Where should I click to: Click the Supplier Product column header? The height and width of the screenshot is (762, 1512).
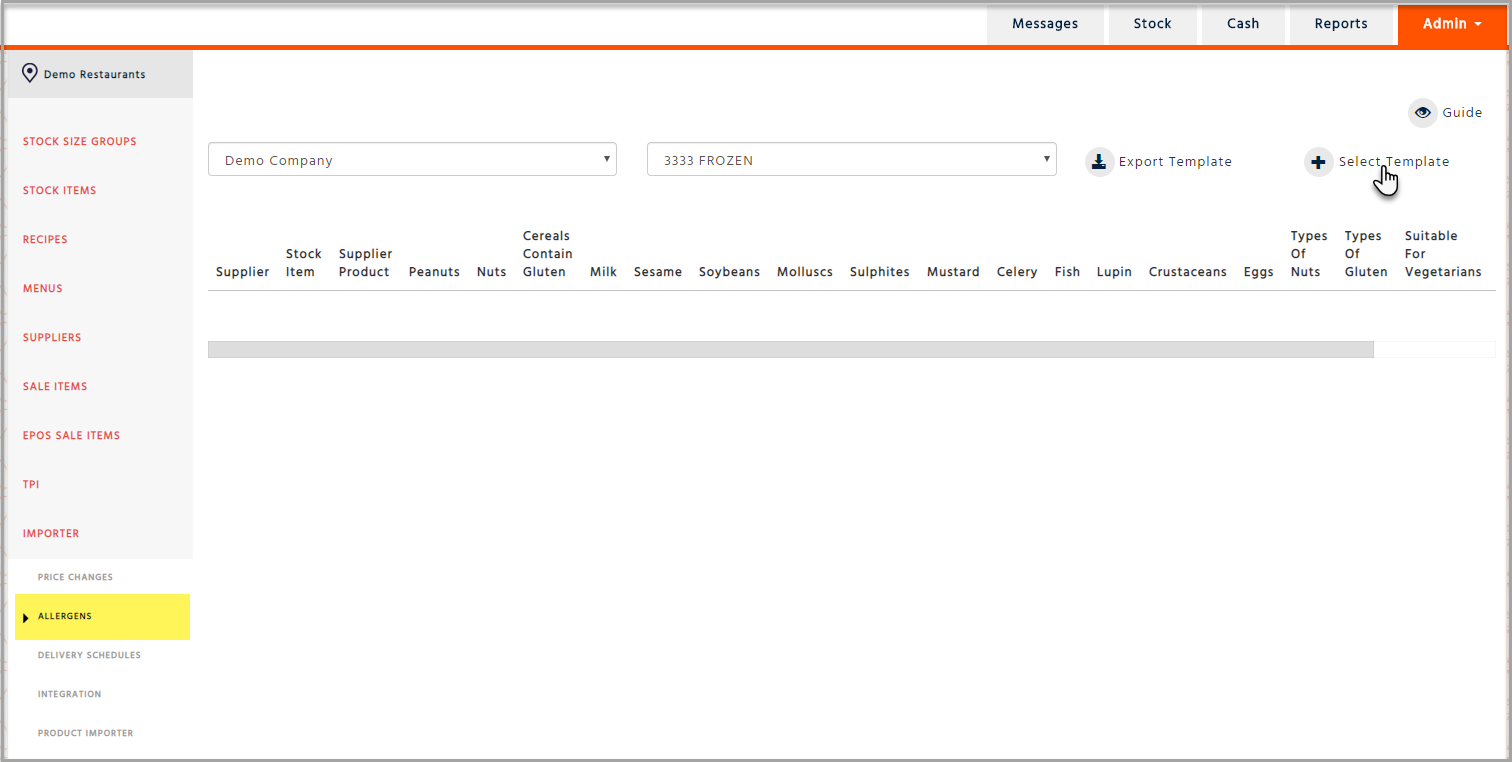click(x=366, y=263)
